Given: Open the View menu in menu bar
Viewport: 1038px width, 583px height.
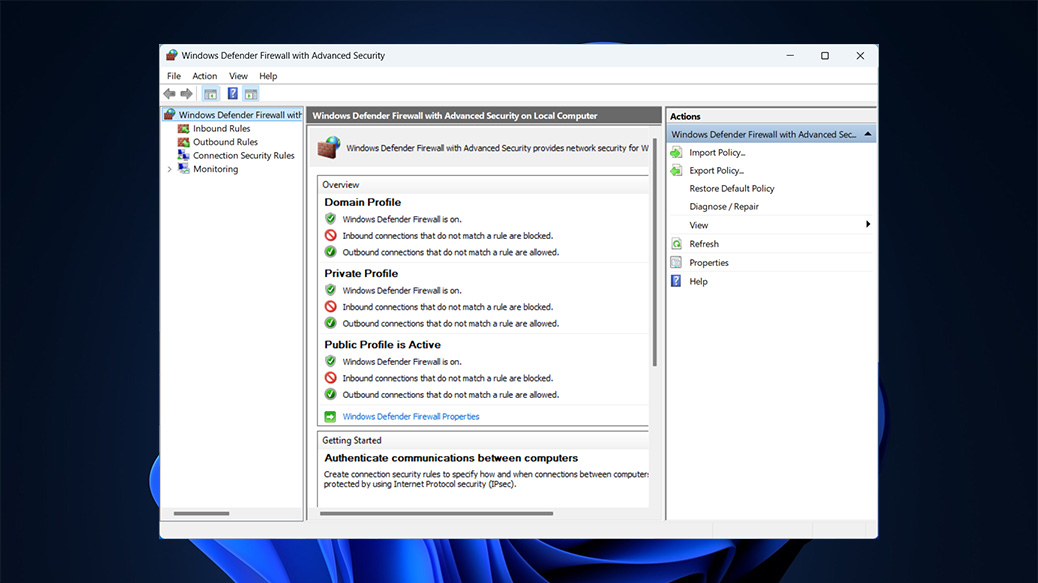Looking at the screenshot, I should (238, 76).
